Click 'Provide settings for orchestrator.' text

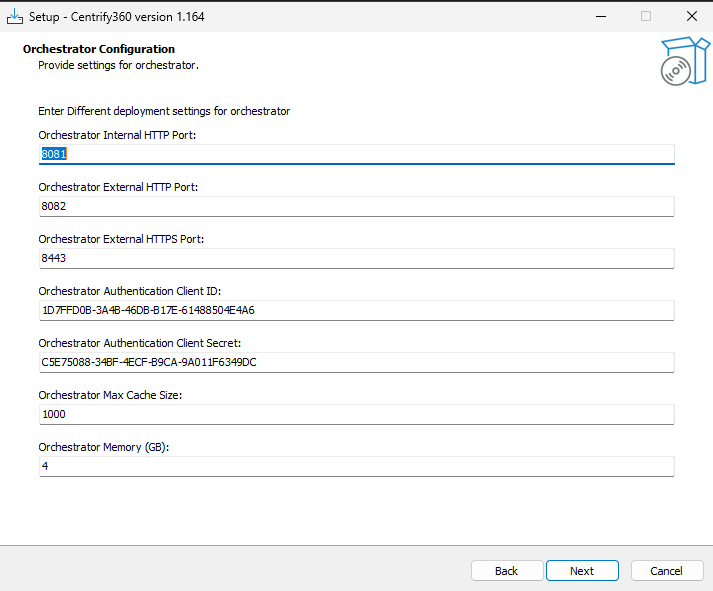point(118,65)
